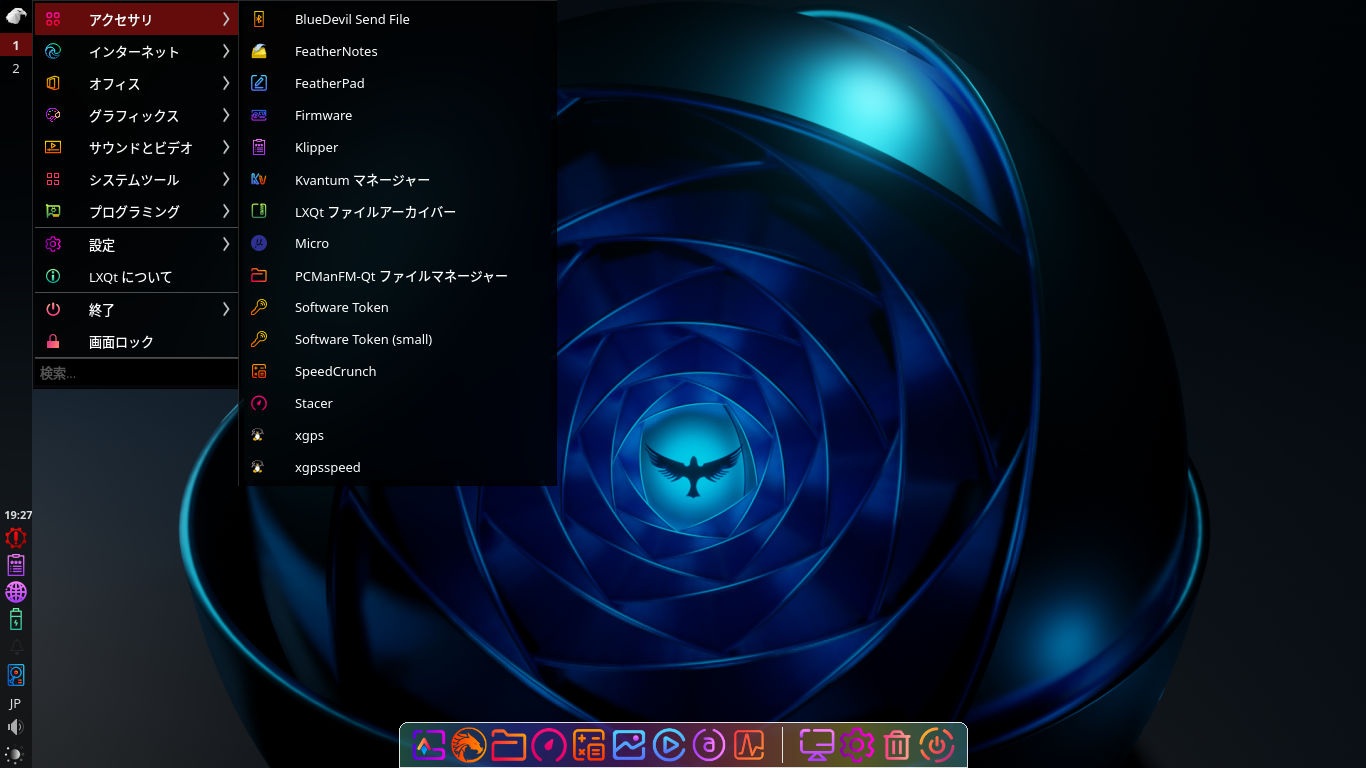Viewport: 1366px width, 768px height.
Task: Expand the システムツール submenu arrow
Action: point(226,179)
